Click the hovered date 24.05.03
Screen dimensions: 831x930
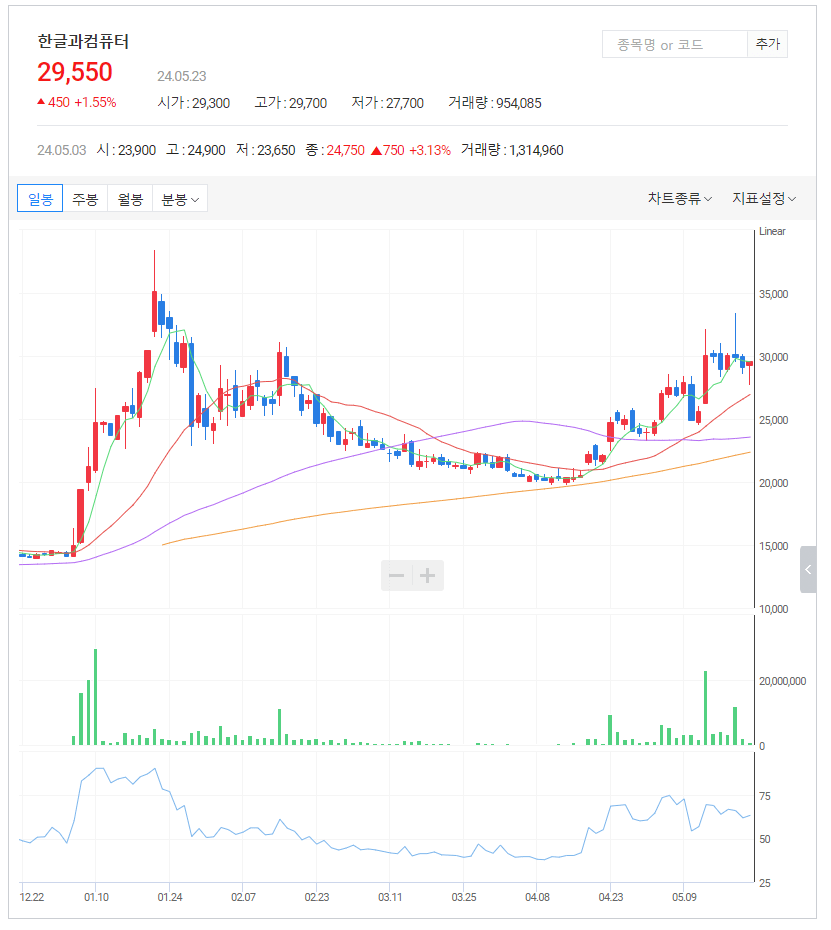tap(62, 150)
